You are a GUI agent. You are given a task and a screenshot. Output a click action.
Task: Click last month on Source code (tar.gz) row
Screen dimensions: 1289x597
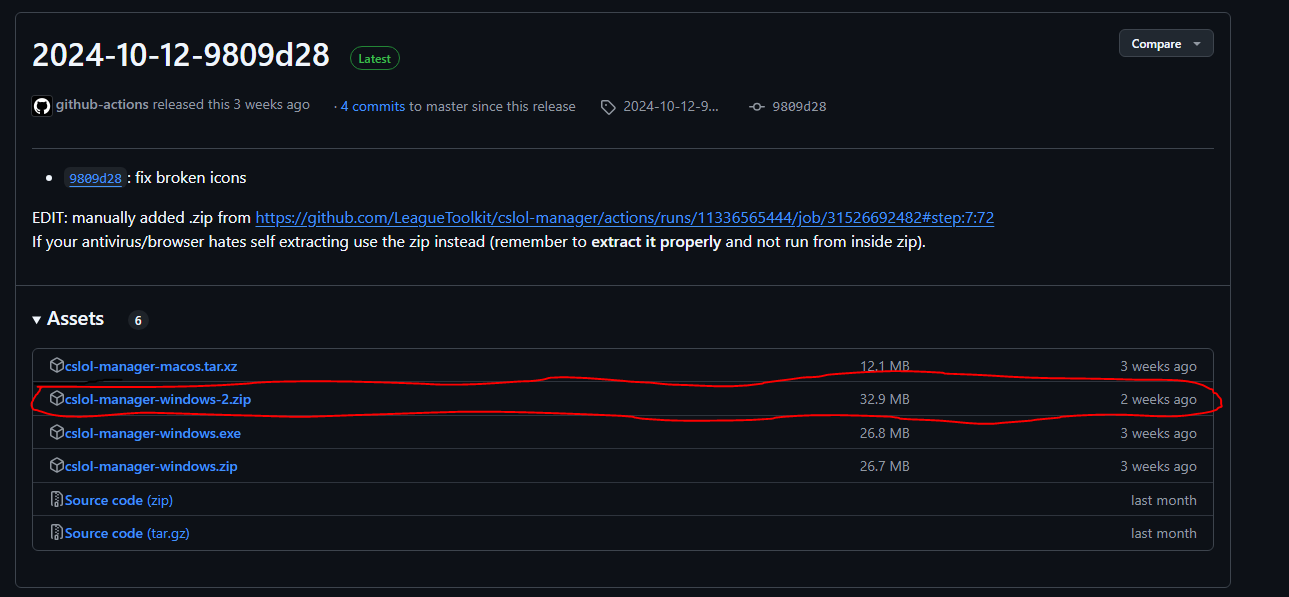[x=1164, y=533]
